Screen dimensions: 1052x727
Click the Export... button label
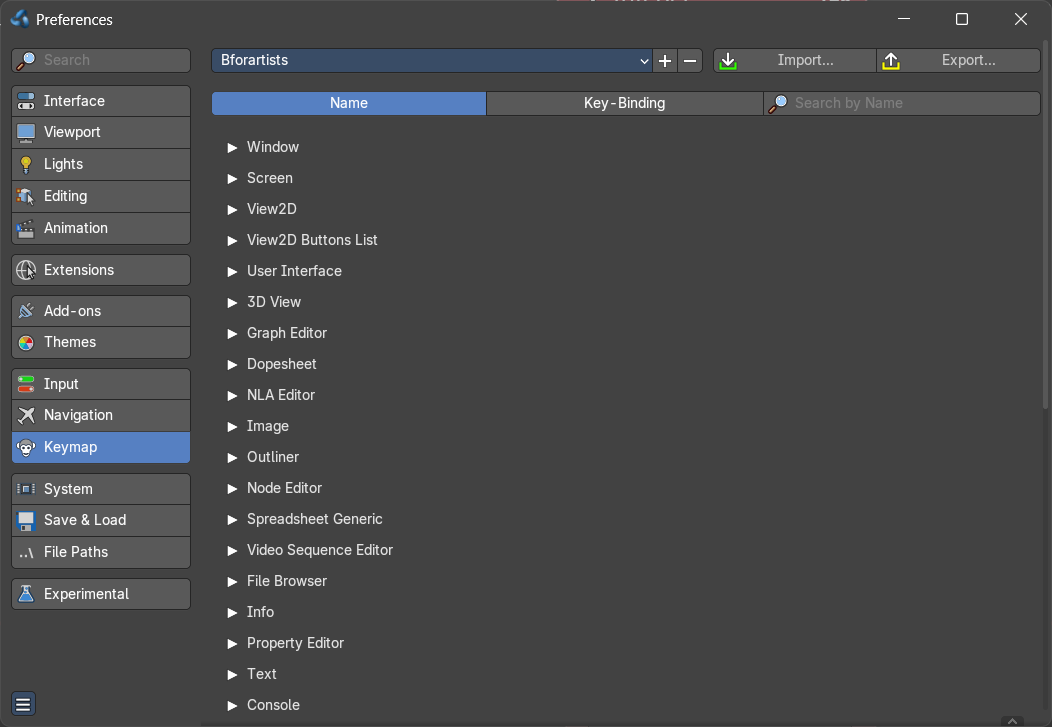[968, 60]
